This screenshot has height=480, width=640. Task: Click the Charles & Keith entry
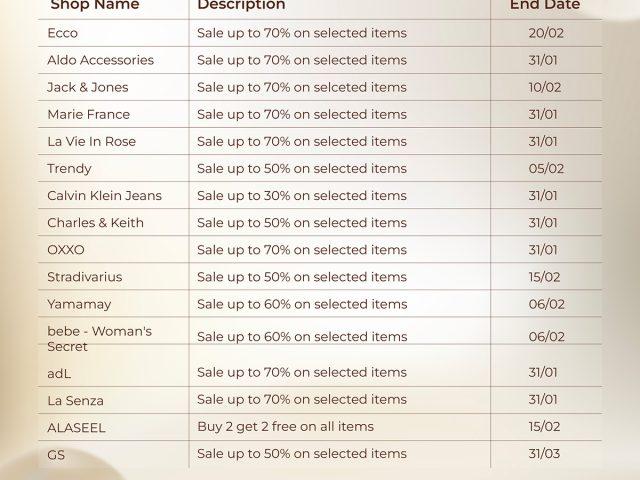tap(95, 222)
